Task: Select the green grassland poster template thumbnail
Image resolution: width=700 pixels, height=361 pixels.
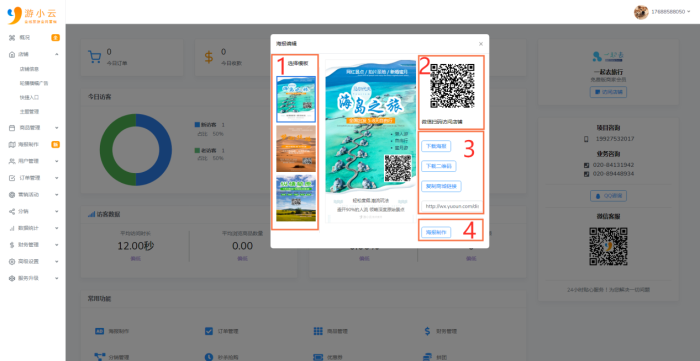Action: pos(296,198)
